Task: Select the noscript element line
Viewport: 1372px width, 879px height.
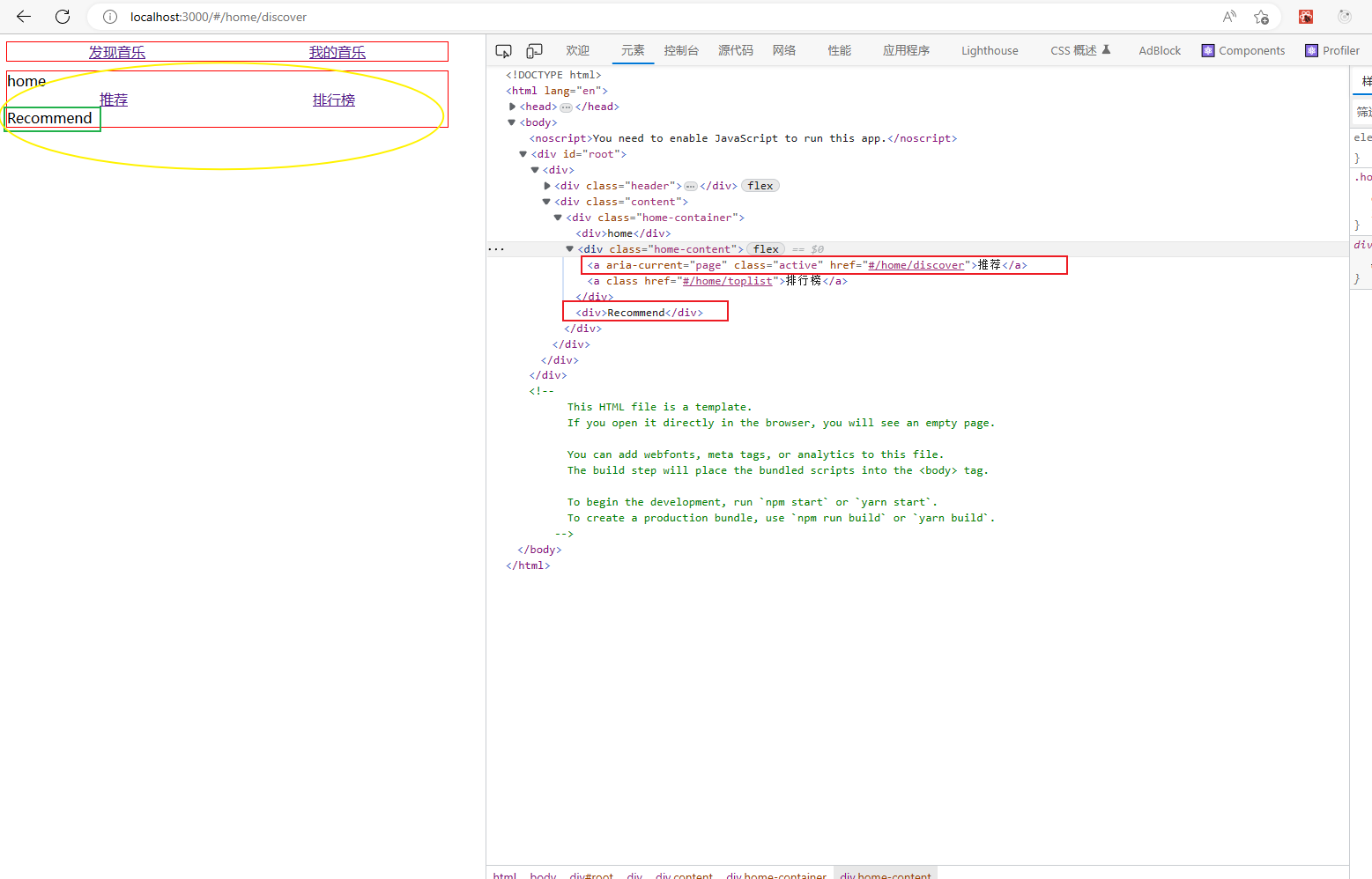Action: point(743,138)
